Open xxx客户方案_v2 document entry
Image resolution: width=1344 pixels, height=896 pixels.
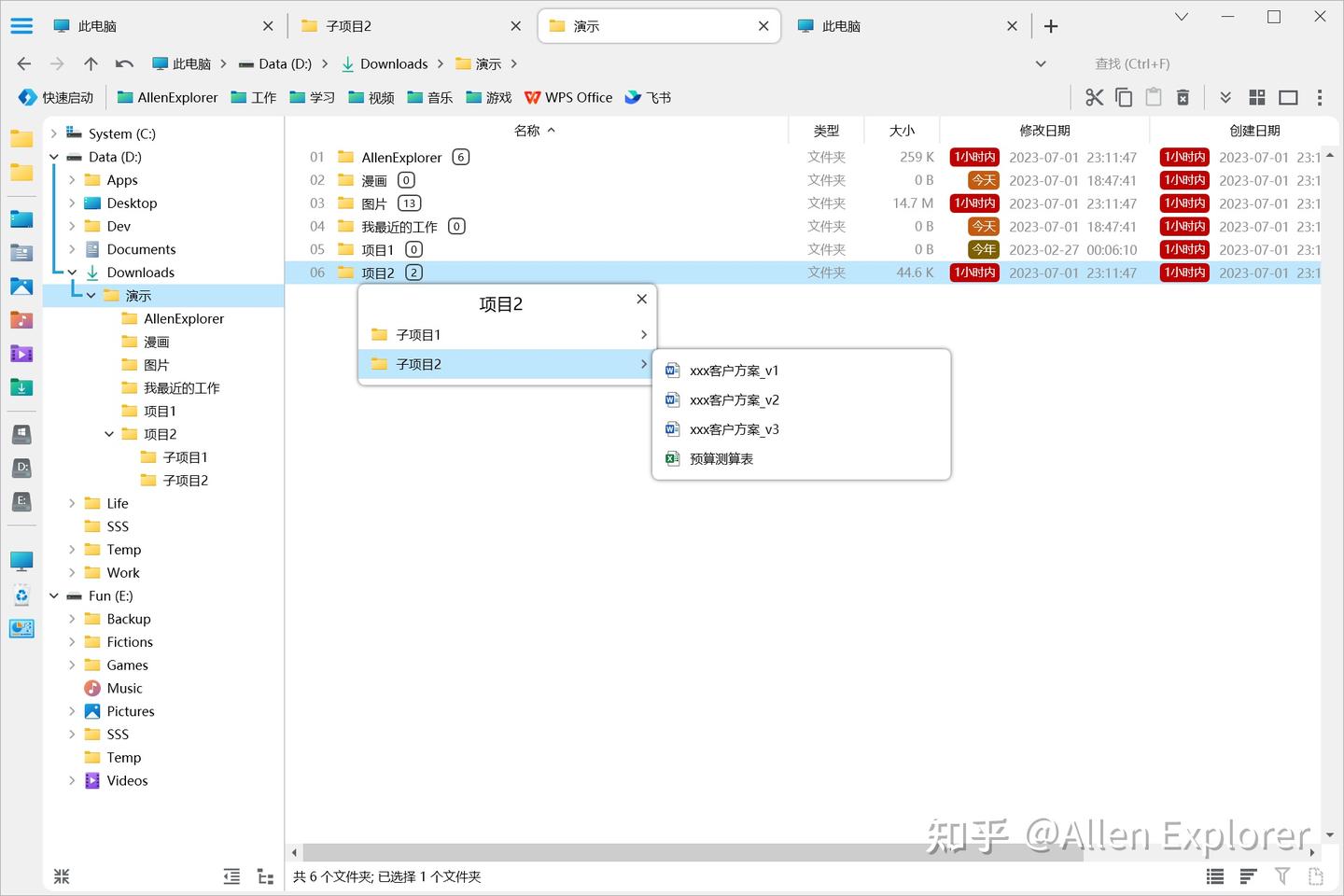click(734, 399)
